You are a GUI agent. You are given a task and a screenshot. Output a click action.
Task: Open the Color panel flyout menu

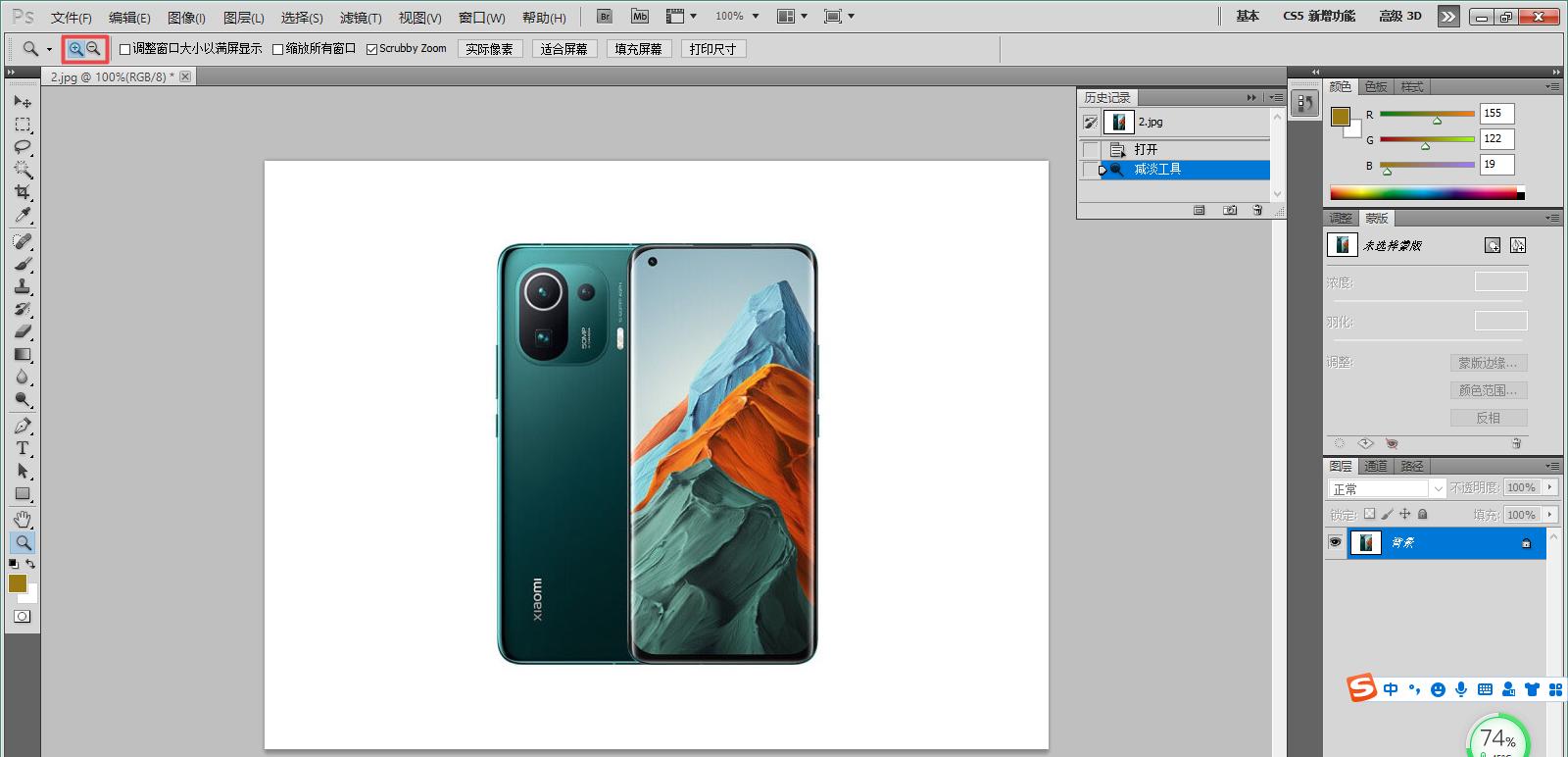[x=1552, y=86]
